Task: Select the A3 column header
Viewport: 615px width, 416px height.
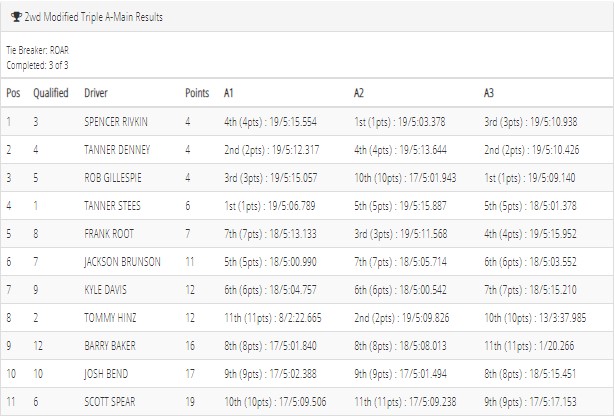Action: tap(489, 93)
